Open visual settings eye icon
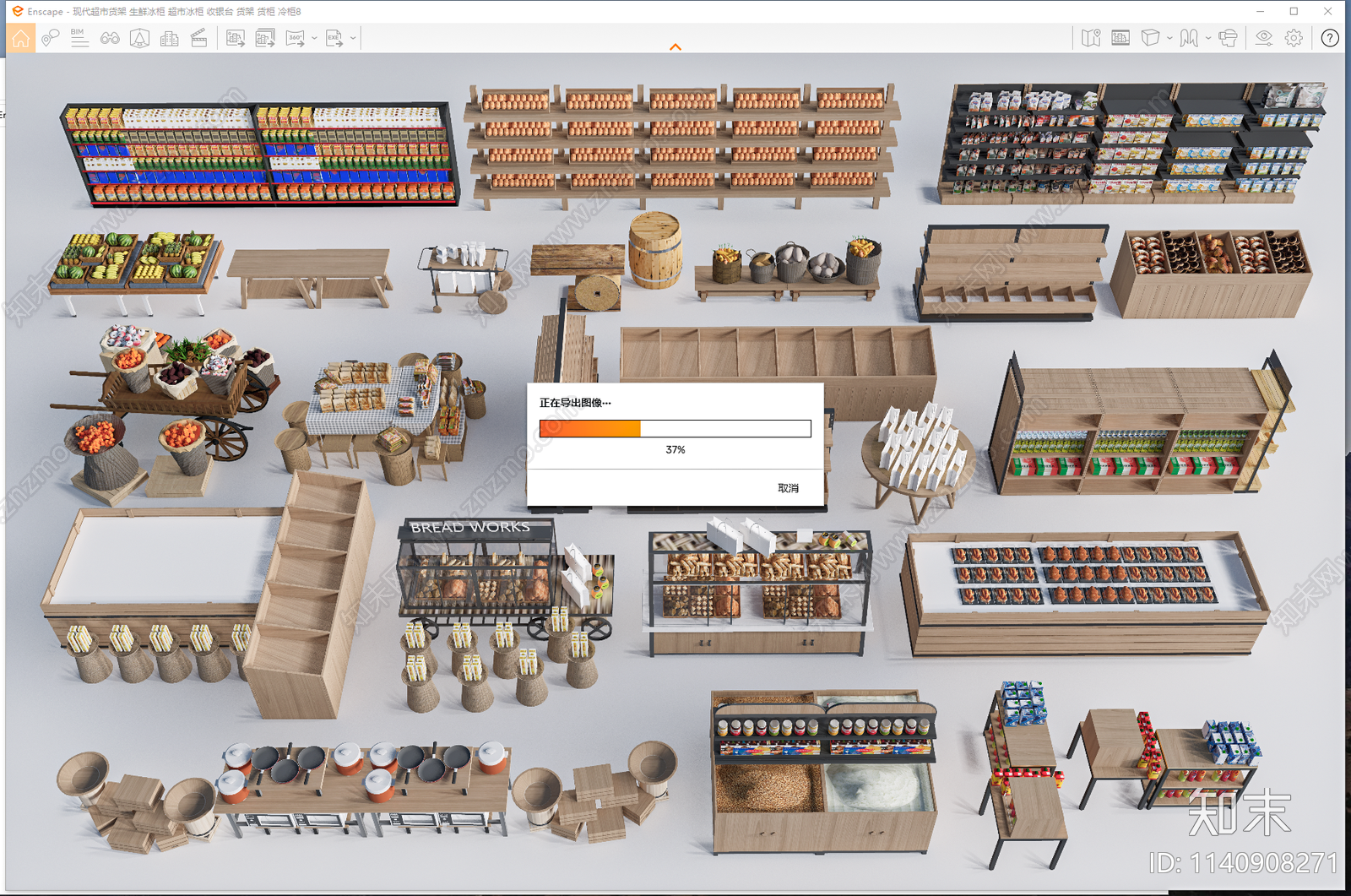The height and width of the screenshot is (896, 1351). click(1264, 38)
